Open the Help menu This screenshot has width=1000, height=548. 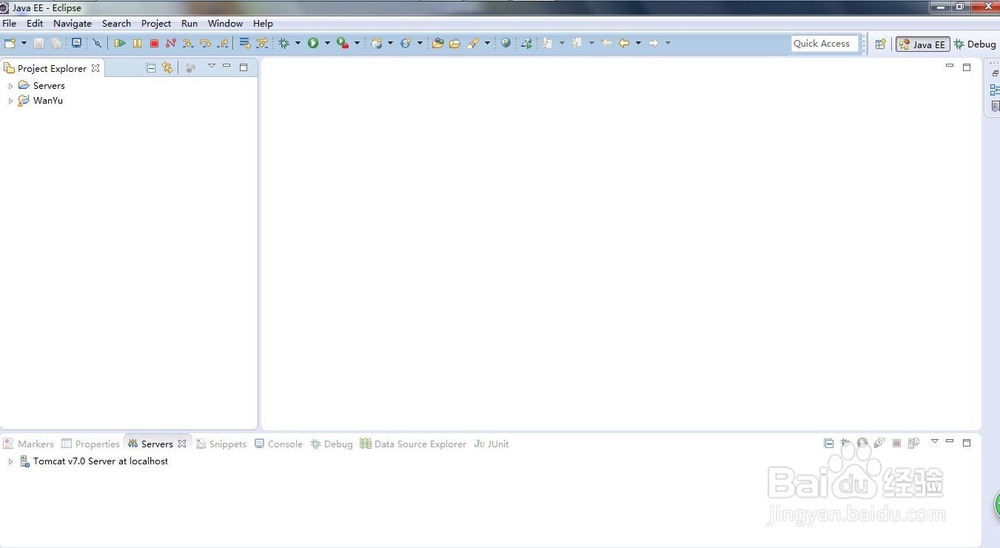pos(263,24)
